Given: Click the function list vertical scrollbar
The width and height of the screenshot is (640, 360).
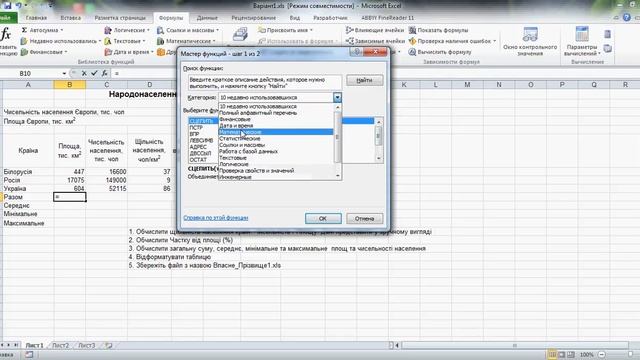Looking at the screenshot, I should [x=379, y=140].
